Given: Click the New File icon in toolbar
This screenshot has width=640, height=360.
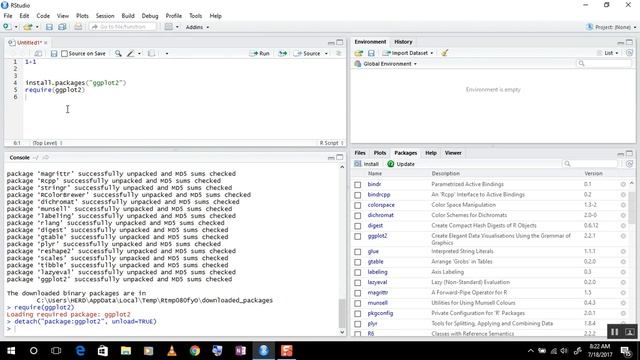Looking at the screenshot, I should click(7, 27).
